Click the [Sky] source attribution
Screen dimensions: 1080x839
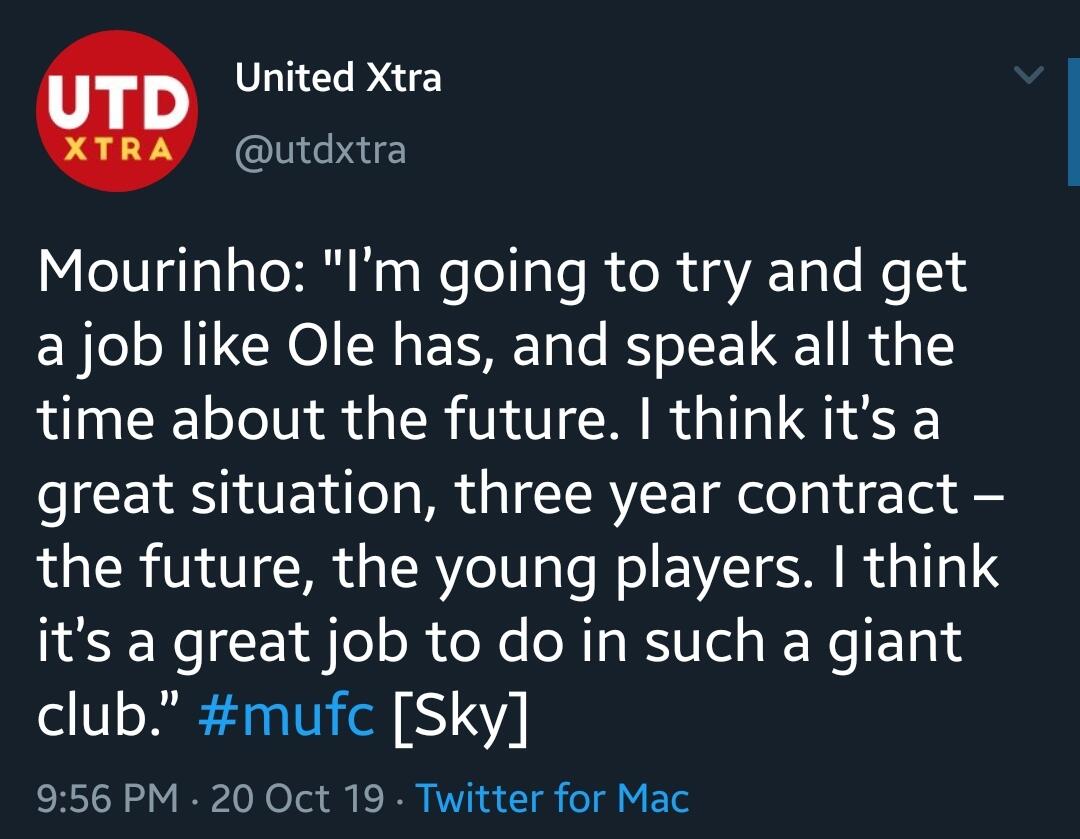(461, 714)
